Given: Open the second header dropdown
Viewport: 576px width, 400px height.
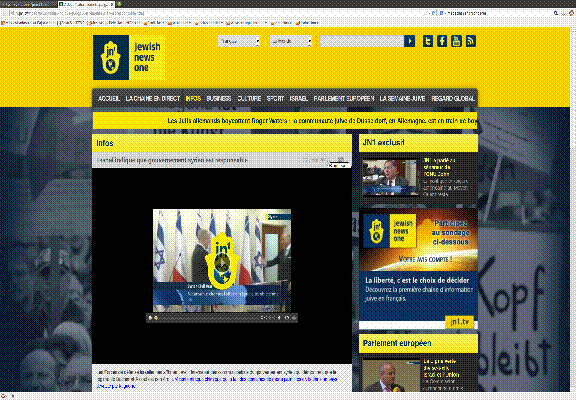Looking at the screenshot, I should (x=291, y=41).
